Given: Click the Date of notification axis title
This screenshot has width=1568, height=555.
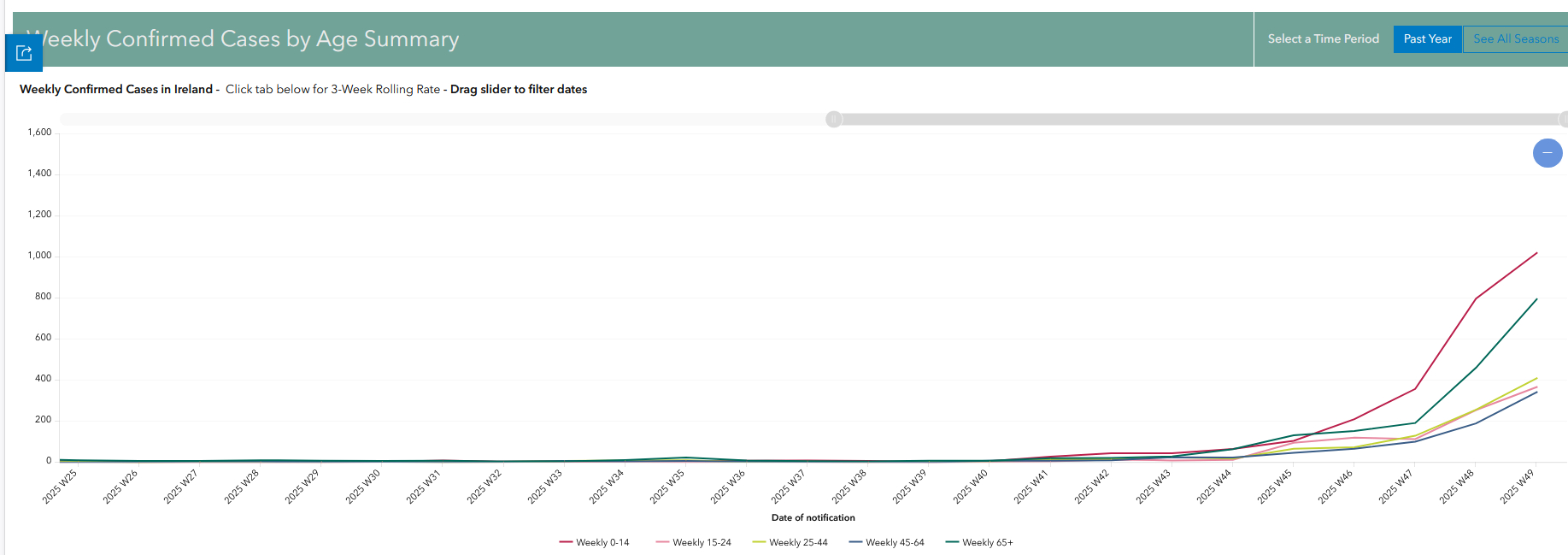Looking at the screenshot, I should 813,517.
